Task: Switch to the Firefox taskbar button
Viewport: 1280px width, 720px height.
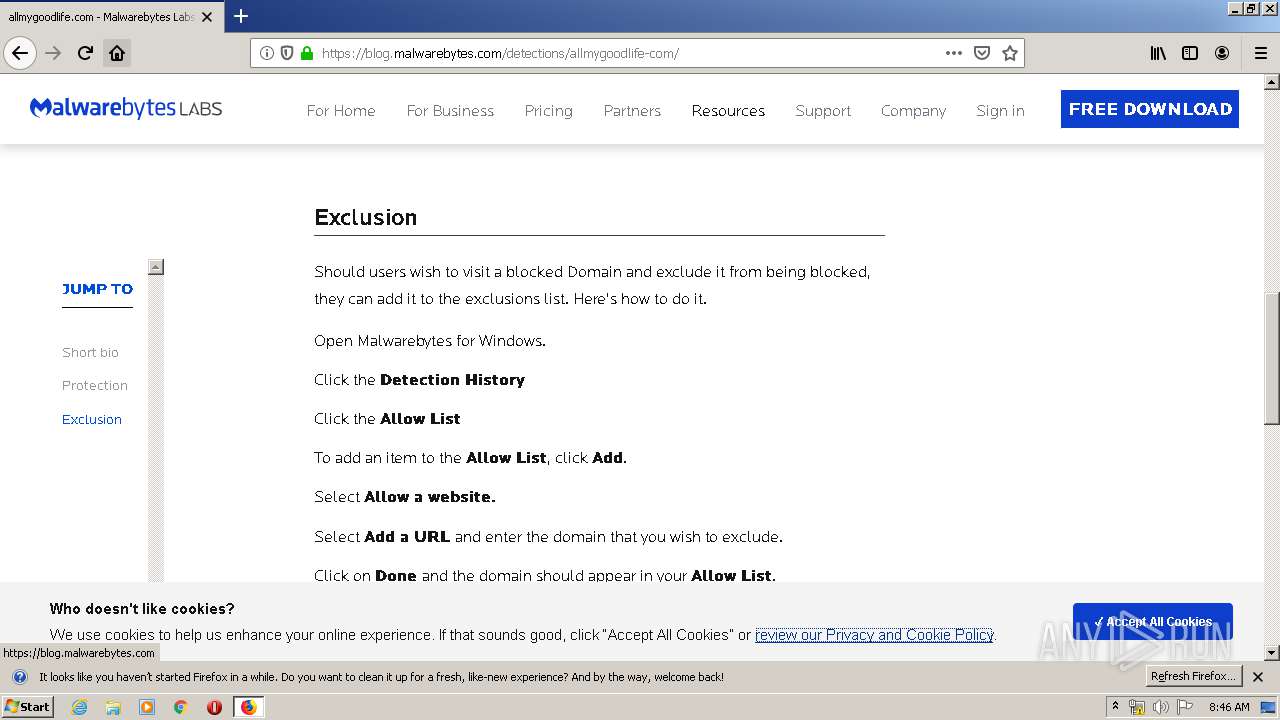Action: click(248, 707)
